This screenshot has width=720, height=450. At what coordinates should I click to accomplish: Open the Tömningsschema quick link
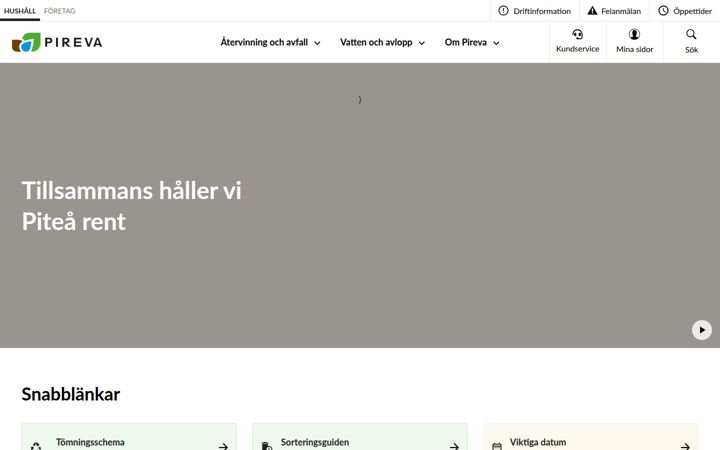[x=129, y=437]
